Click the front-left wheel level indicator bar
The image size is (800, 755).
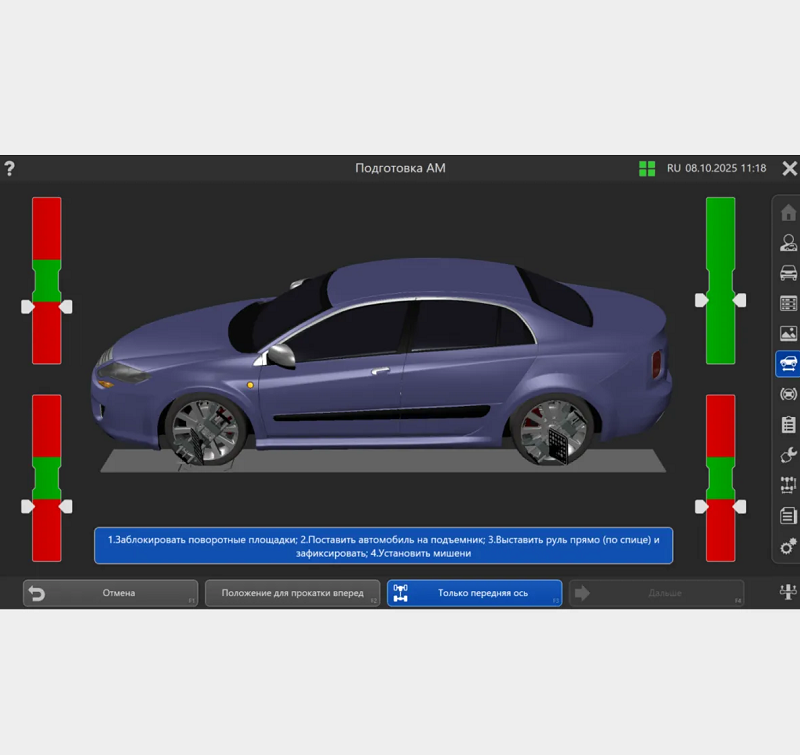tap(47, 281)
